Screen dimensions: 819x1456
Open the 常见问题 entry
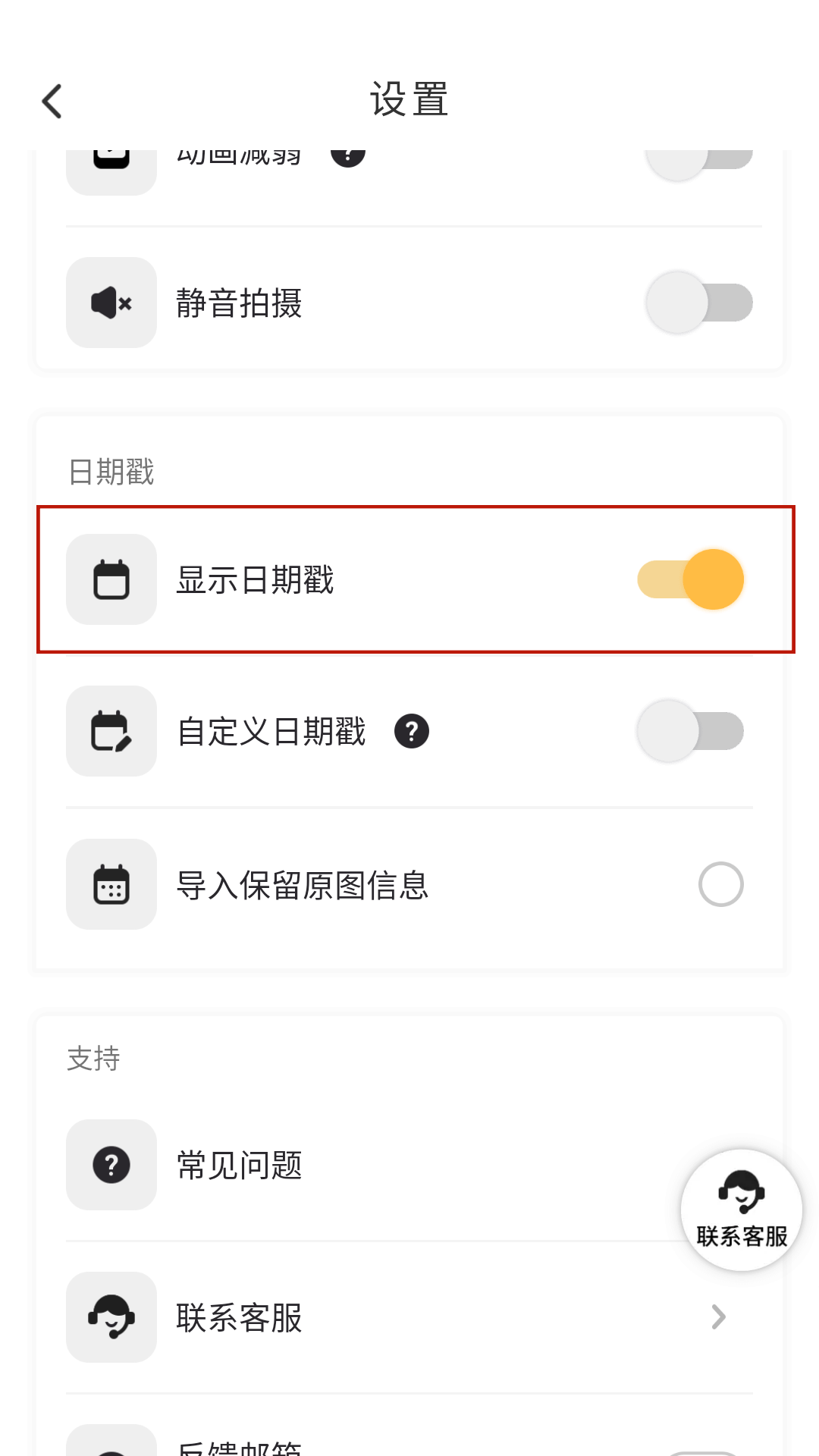(x=240, y=1165)
